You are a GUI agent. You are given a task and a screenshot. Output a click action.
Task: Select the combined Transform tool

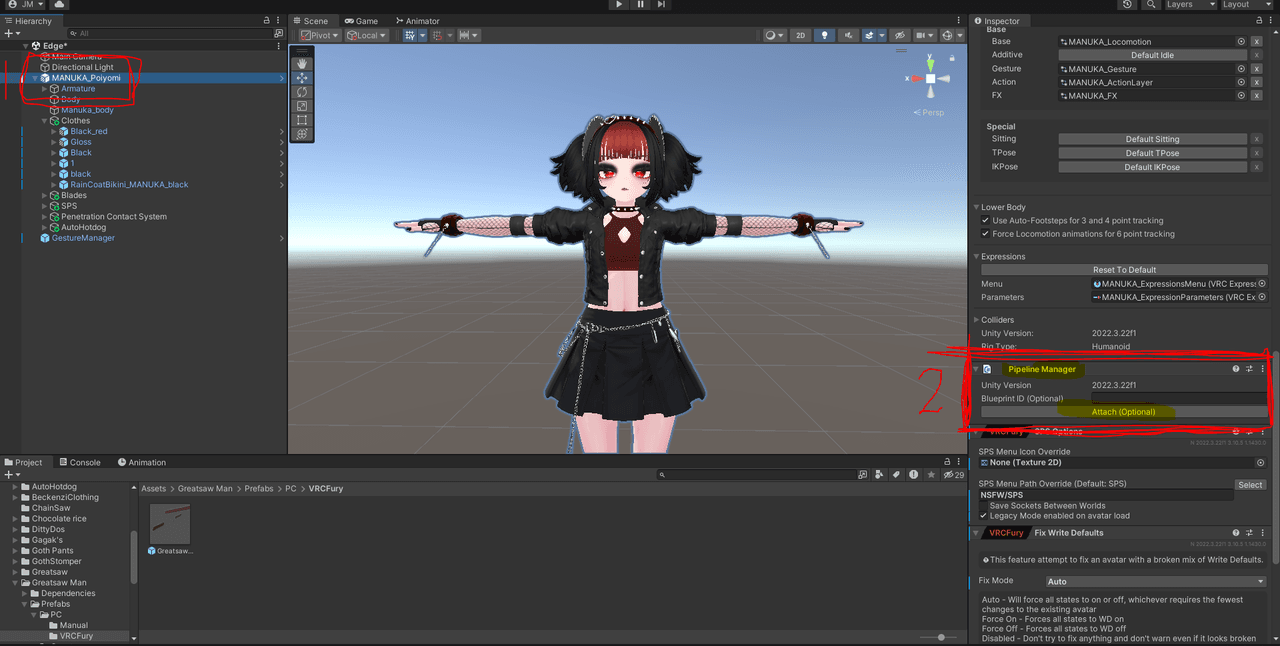[x=302, y=134]
